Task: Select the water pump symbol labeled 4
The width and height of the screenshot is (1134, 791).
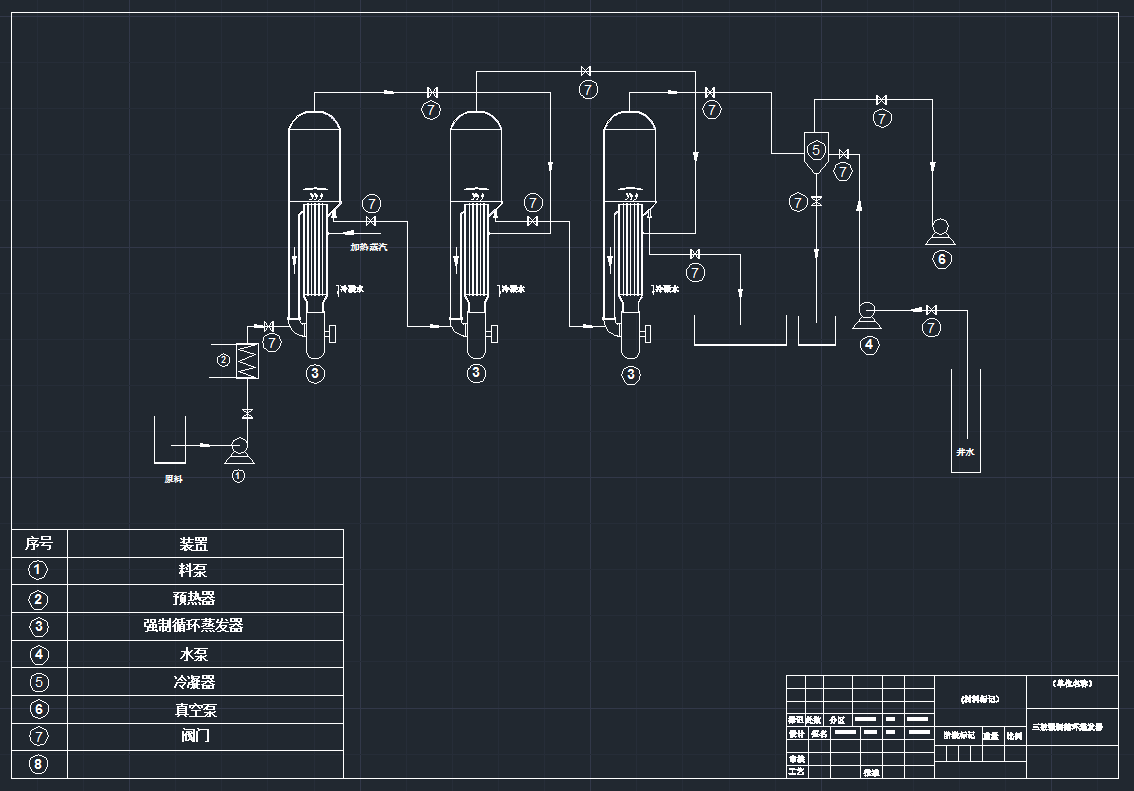Action: 866,316
